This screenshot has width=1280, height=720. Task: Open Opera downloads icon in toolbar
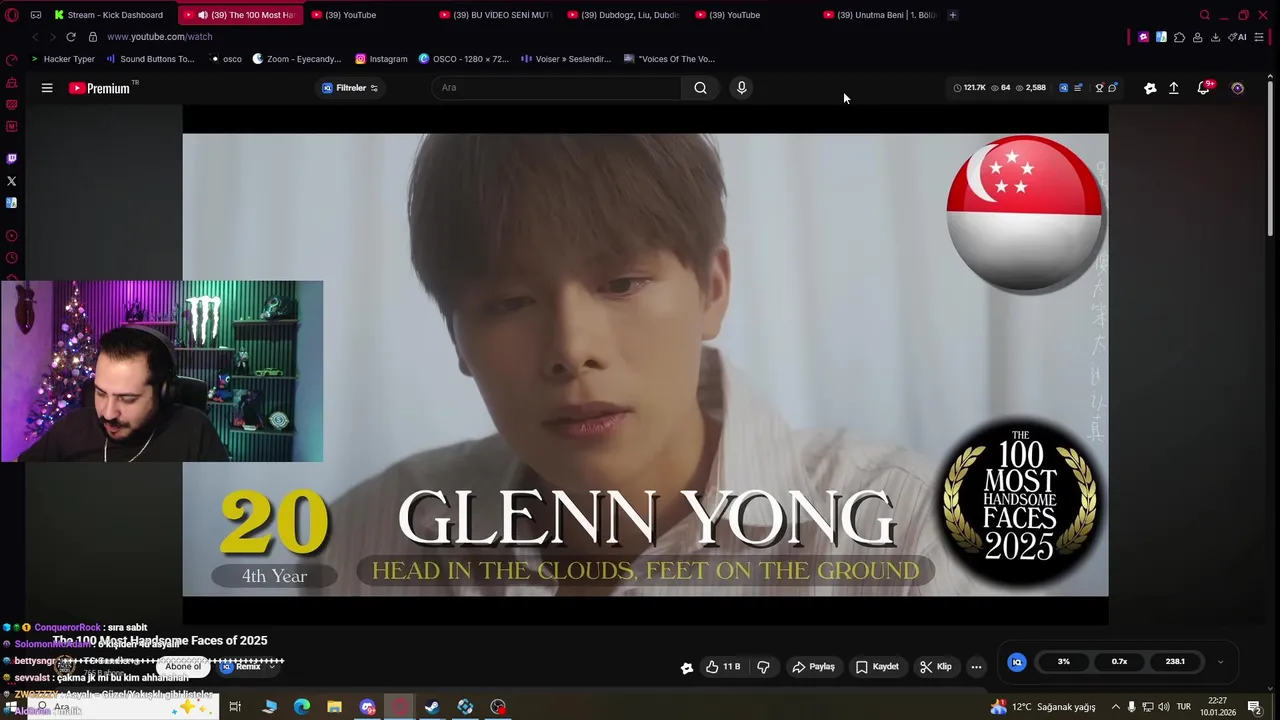pos(1215,37)
